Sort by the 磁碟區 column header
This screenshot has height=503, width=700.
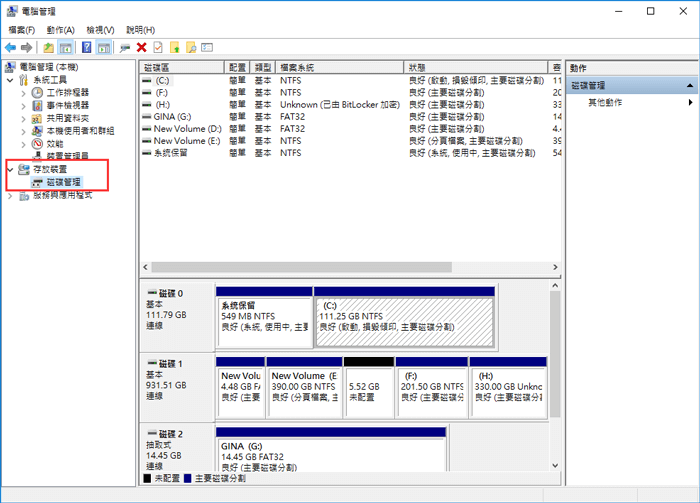pos(182,67)
